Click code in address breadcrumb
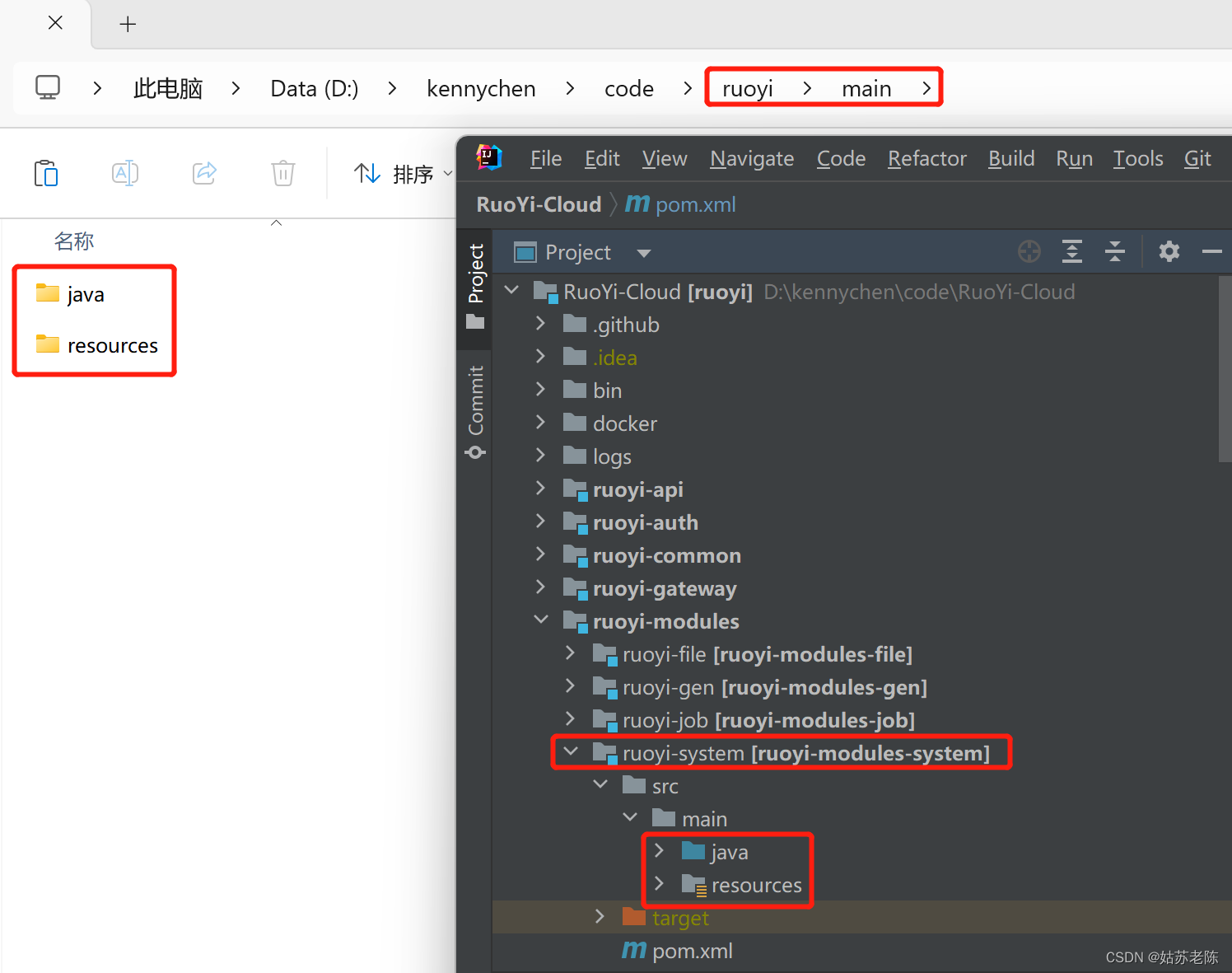Image resolution: width=1232 pixels, height=973 pixels. pos(629,88)
